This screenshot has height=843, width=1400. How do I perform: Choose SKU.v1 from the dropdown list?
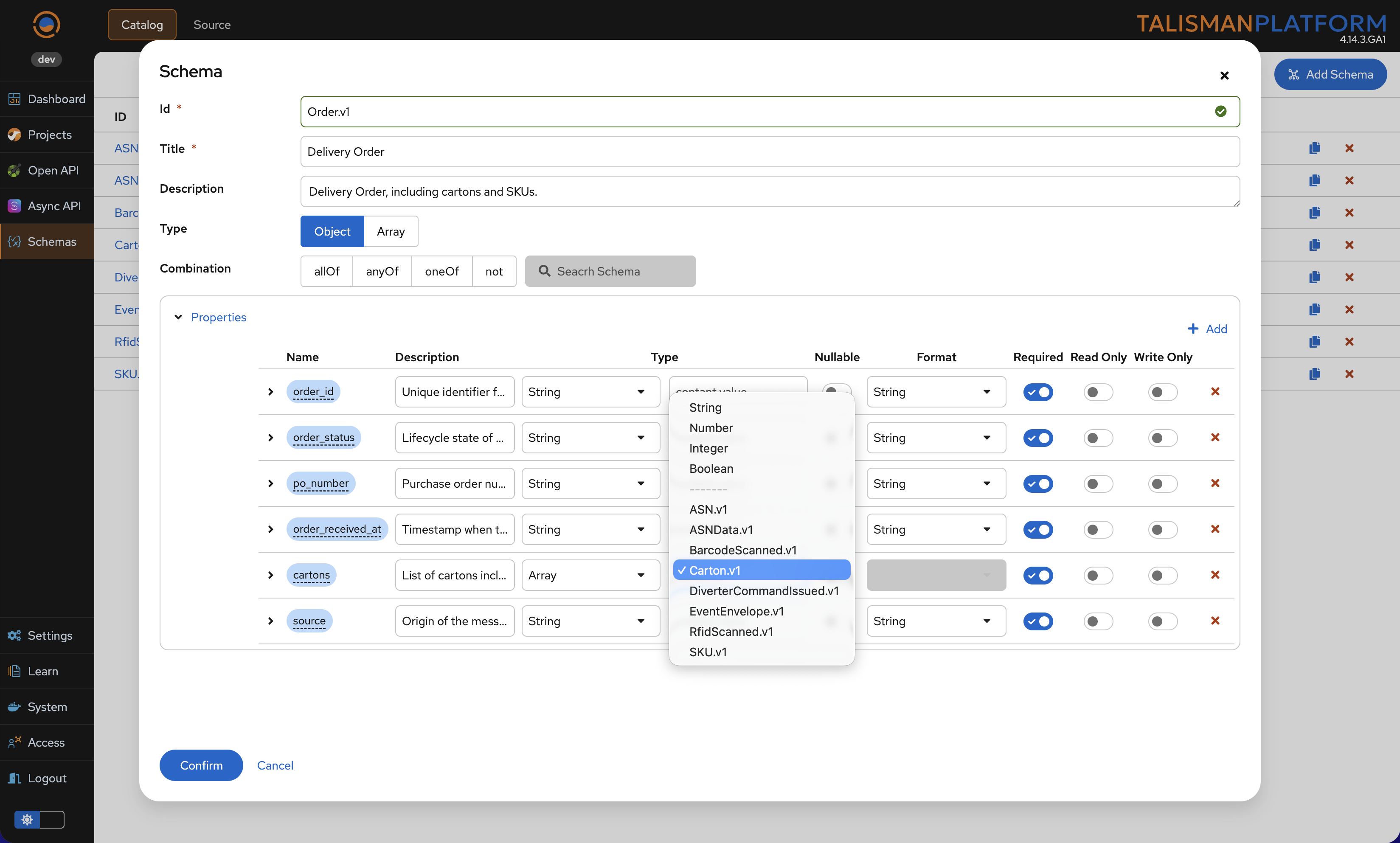click(x=708, y=652)
